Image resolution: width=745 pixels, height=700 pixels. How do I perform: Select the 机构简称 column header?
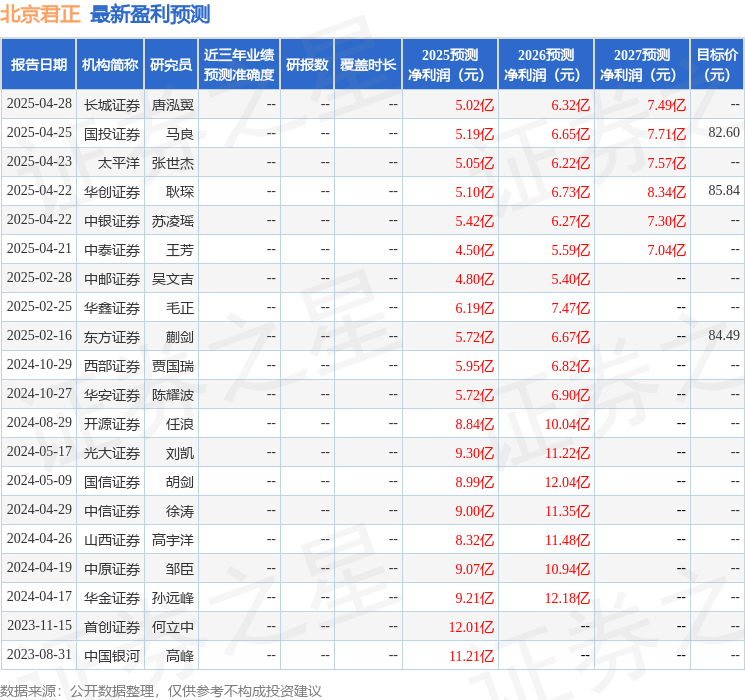point(110,65)
